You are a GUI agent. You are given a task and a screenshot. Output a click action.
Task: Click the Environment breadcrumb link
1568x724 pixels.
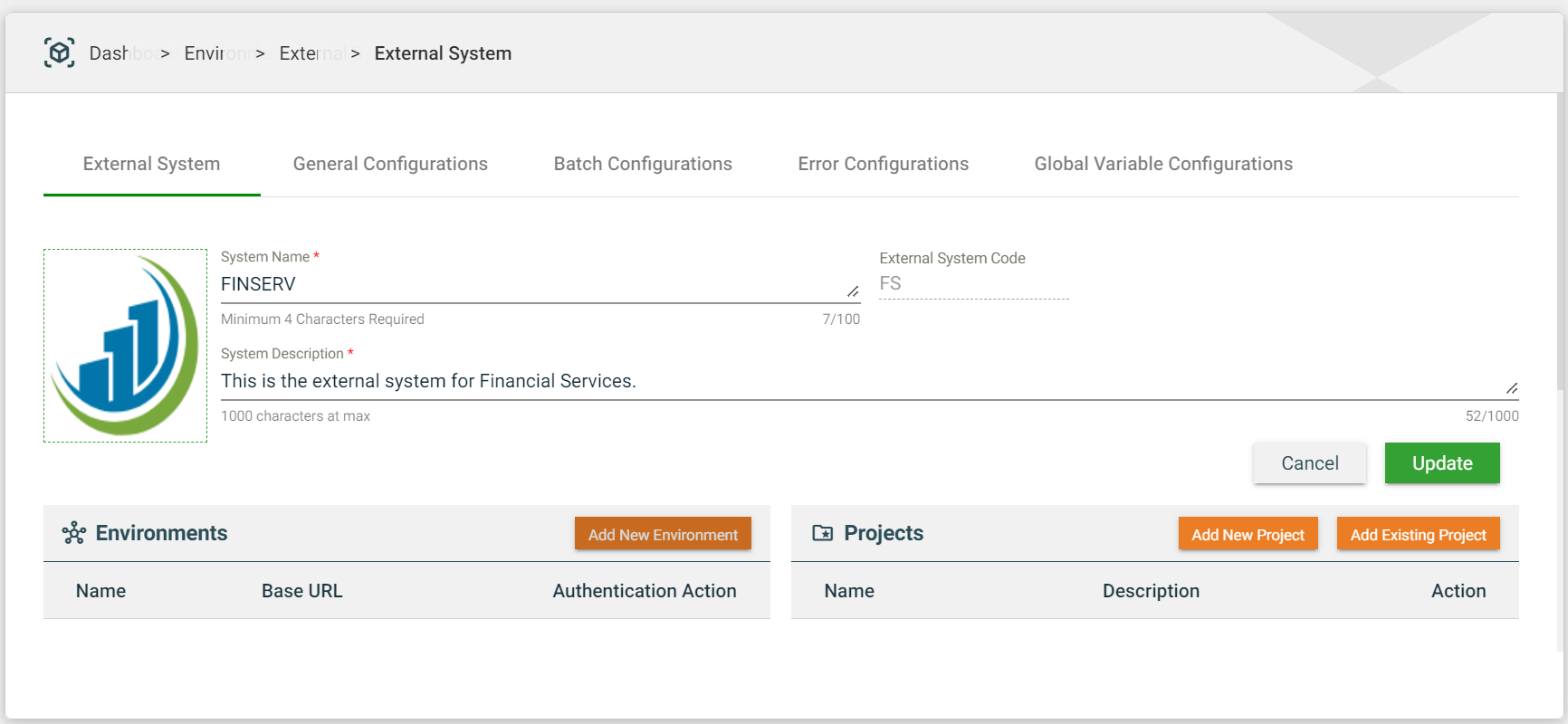coord(217,53)
